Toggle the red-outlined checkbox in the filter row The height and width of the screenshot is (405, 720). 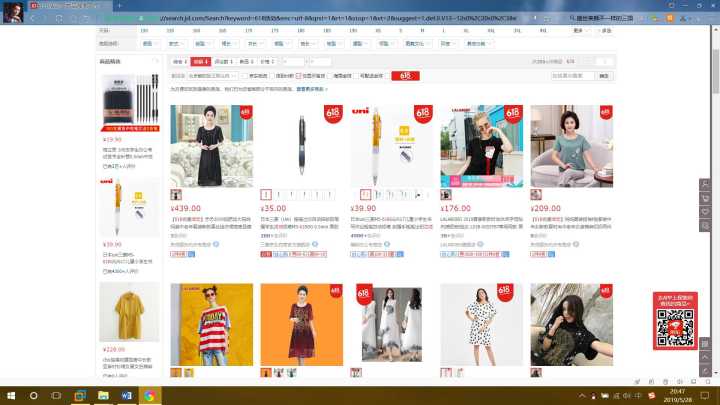(299, 76)
